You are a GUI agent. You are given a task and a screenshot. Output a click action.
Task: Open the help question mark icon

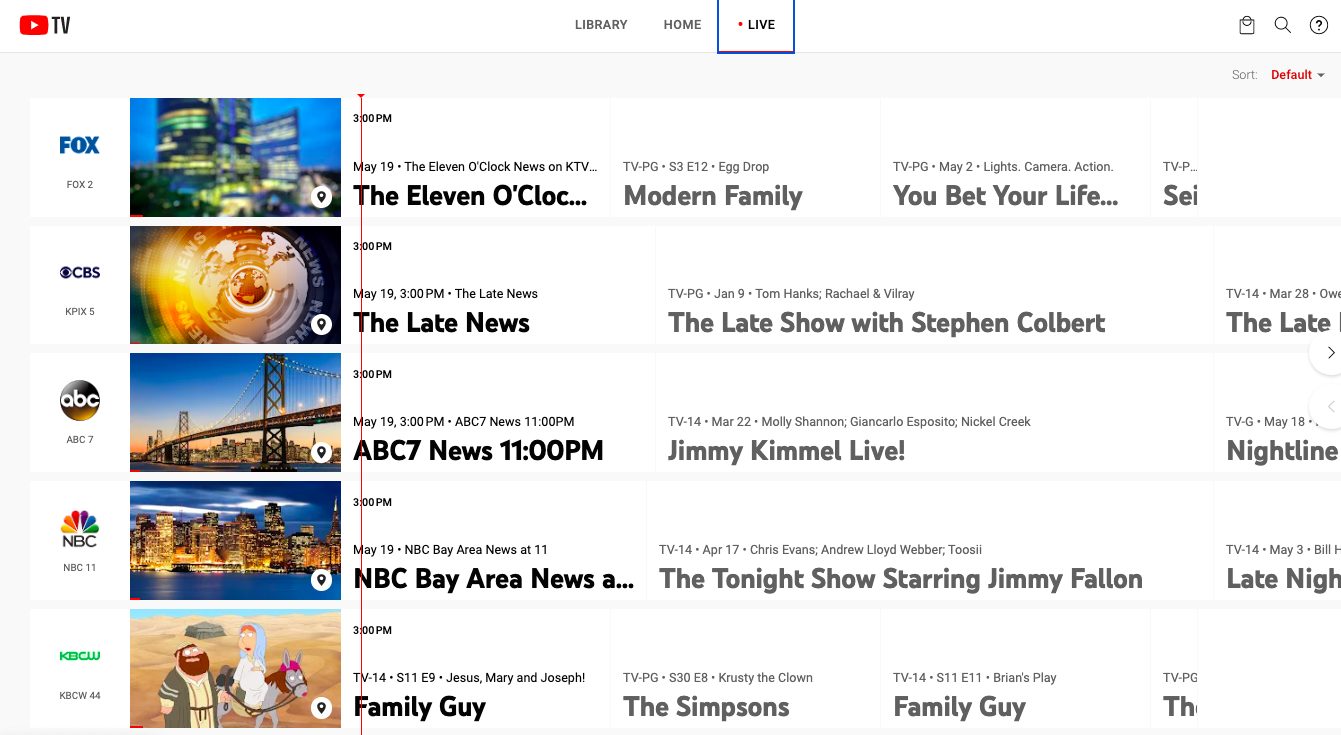(1318, 26)
